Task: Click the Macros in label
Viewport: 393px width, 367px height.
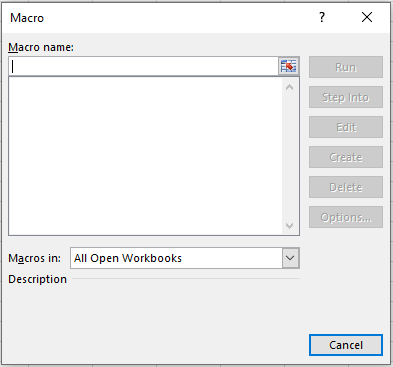Action: point(35,258)
